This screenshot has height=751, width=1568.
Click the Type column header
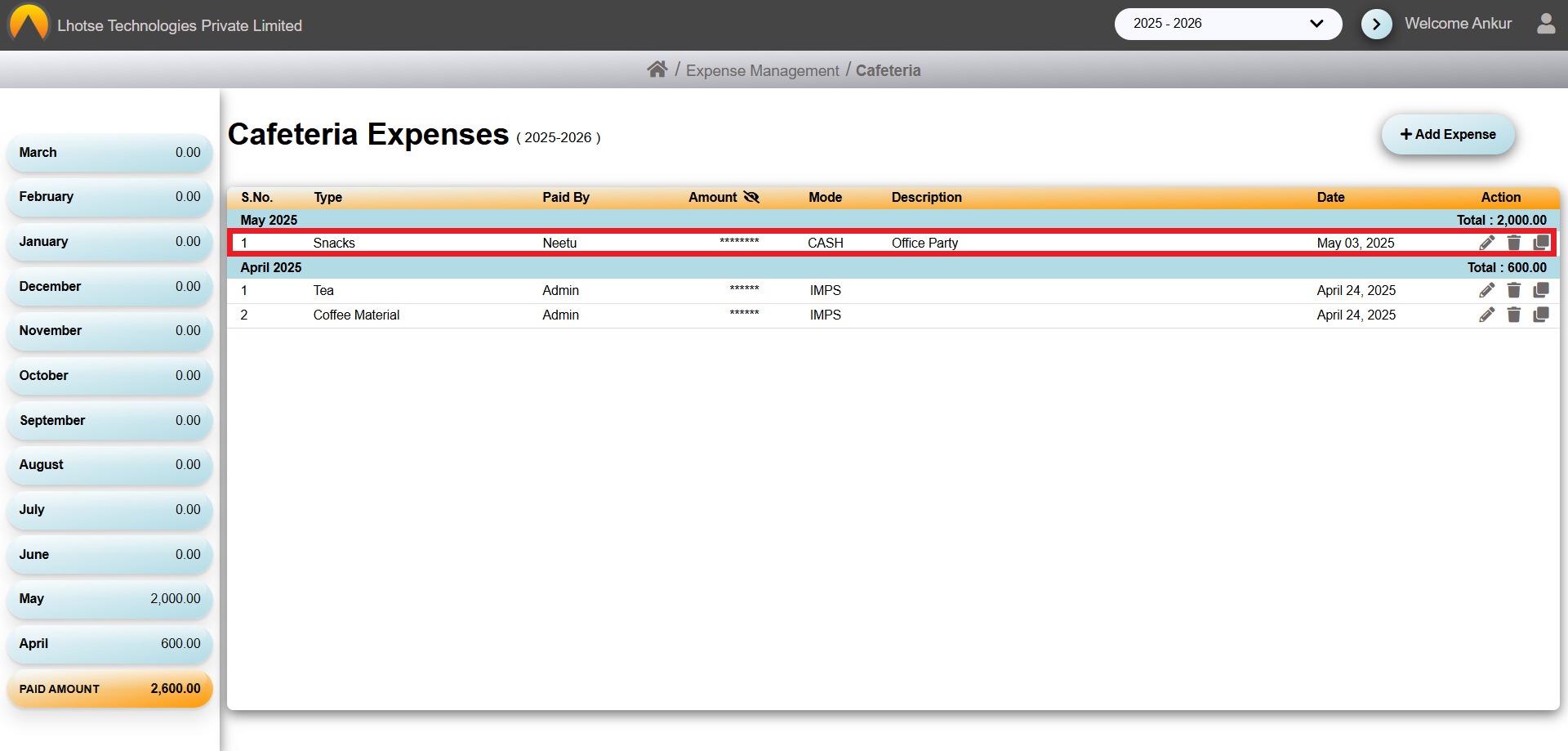pos(327,197)
